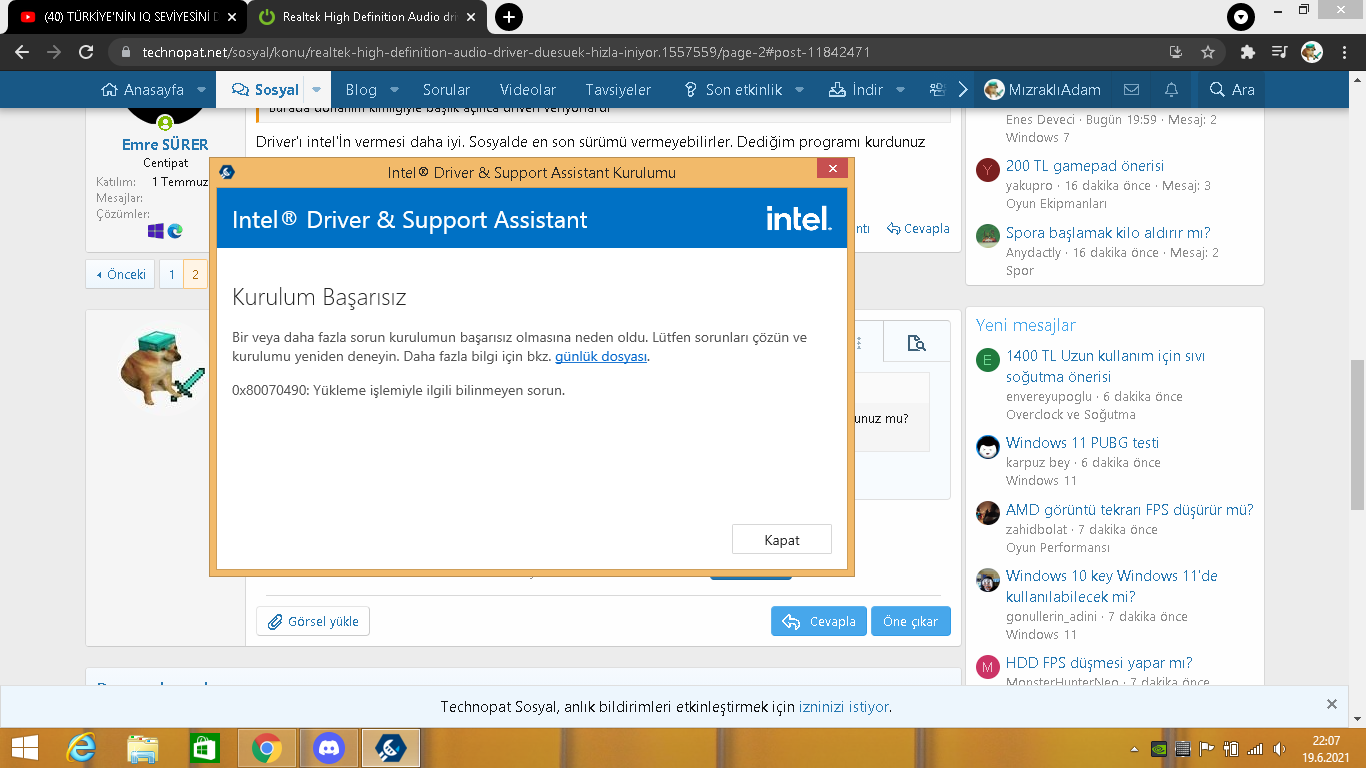Open the günlük dosyası log link

point(601,356)
